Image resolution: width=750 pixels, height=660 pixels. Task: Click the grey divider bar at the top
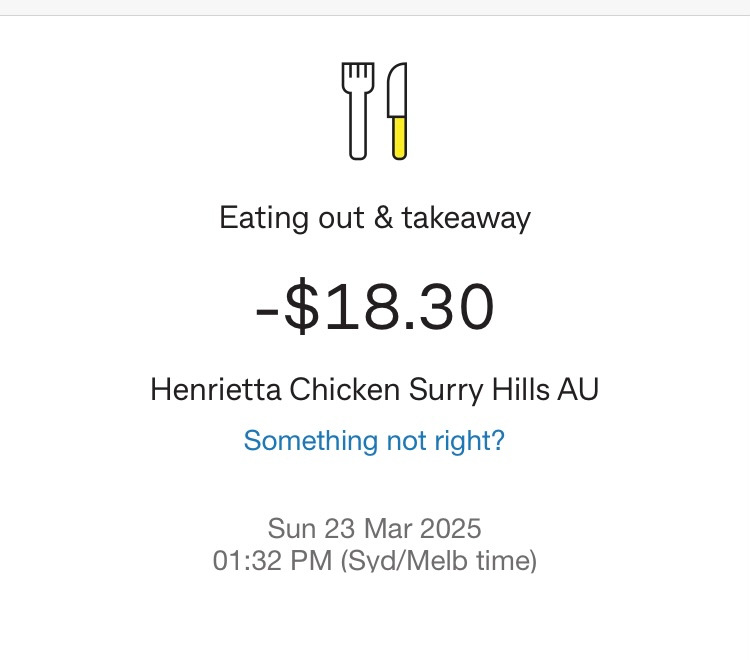click(x=375, y=7)
